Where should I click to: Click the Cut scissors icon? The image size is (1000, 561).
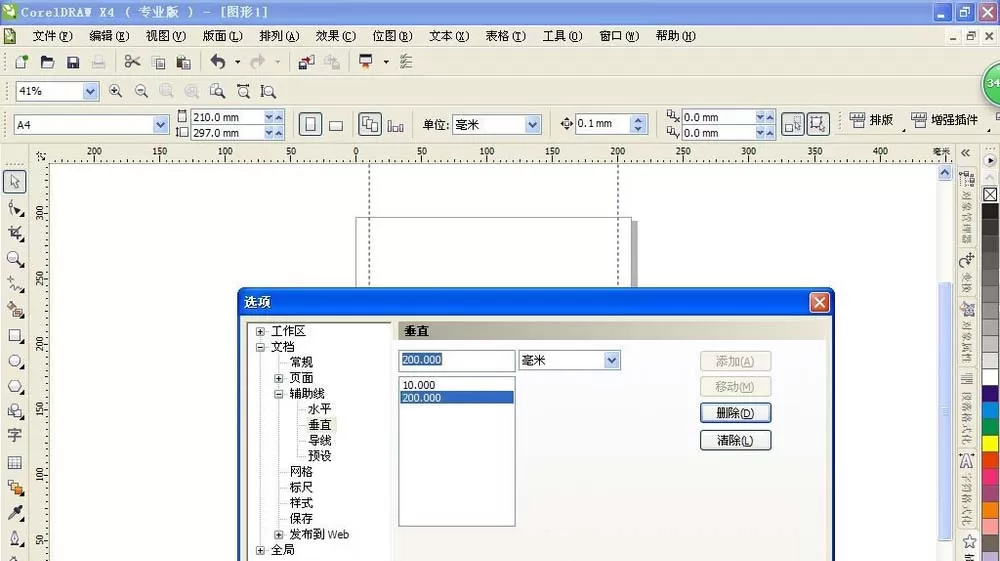tap(132, 62)
